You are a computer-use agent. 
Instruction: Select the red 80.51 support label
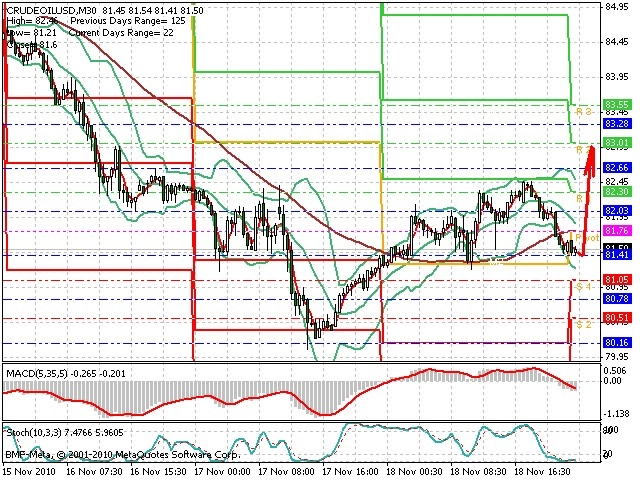617,318
